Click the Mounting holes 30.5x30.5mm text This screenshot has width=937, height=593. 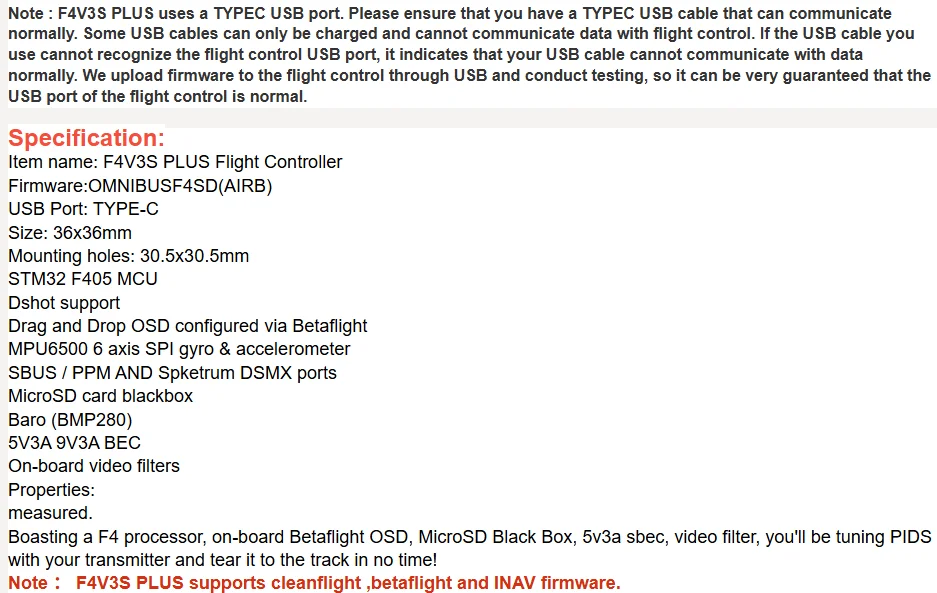click(x=128, y=256)
